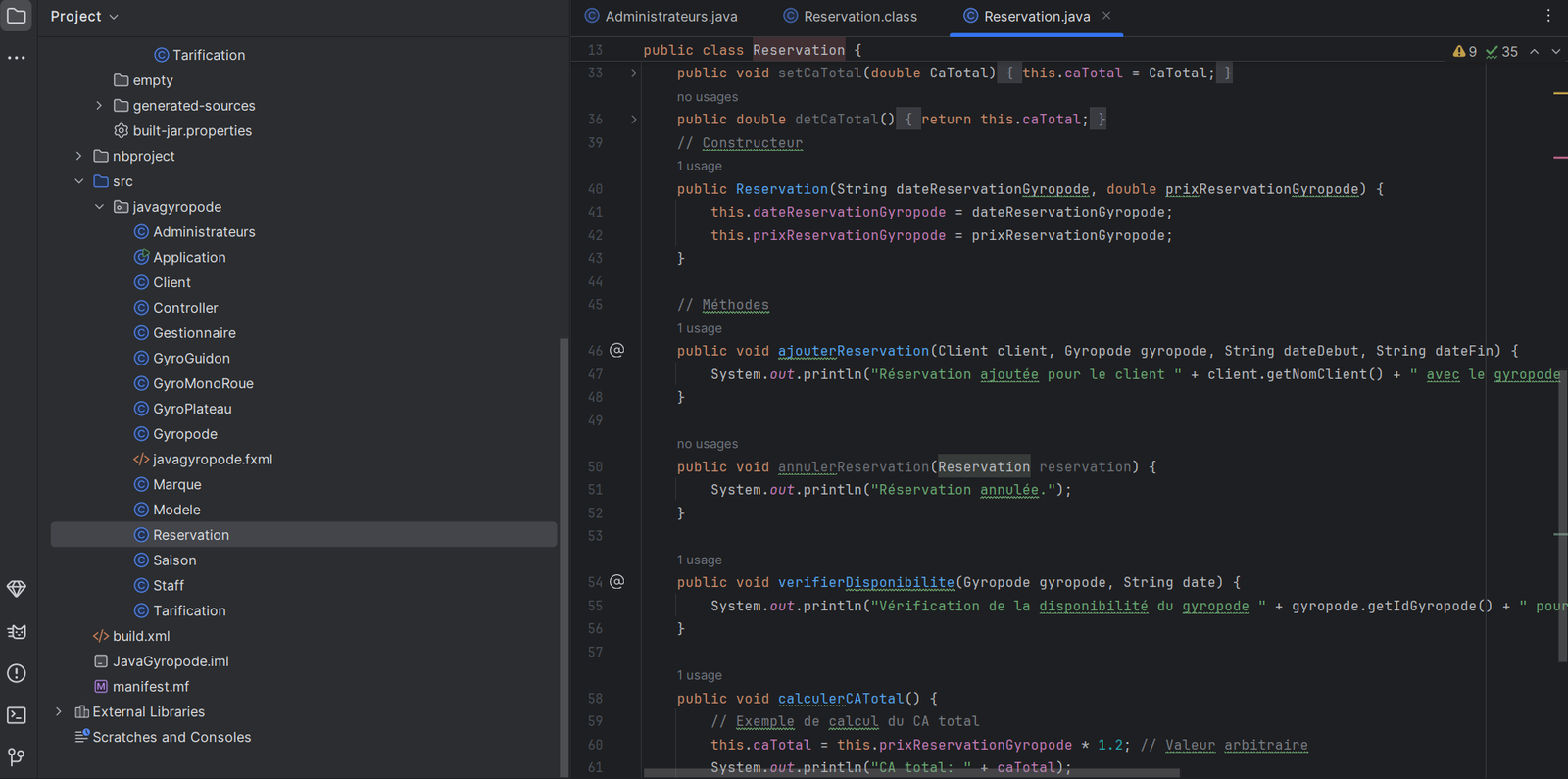1568x779 pixels.
Task: Close the Reservation.java tab
Action: [1106, 16]
